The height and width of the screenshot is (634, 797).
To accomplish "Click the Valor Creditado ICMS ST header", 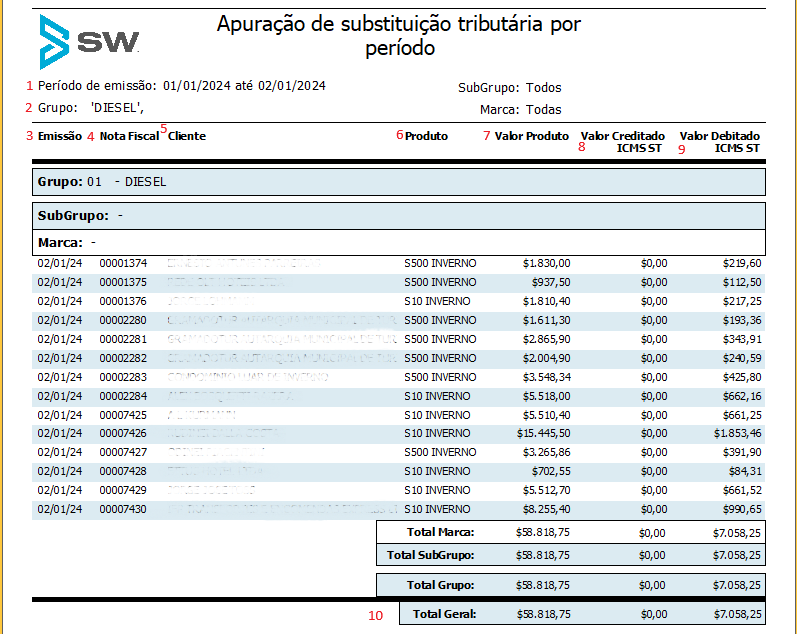I will point(623,142).
